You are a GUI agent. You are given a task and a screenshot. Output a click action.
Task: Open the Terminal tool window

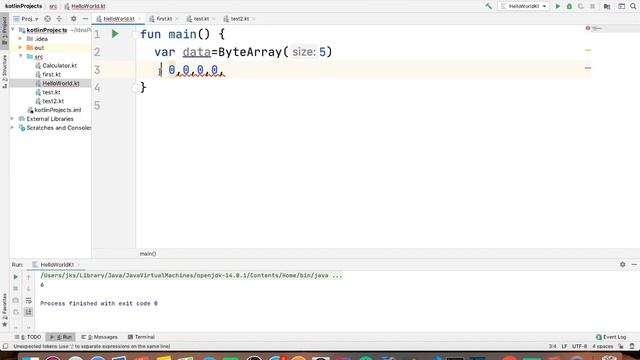(x=141, y=337)
